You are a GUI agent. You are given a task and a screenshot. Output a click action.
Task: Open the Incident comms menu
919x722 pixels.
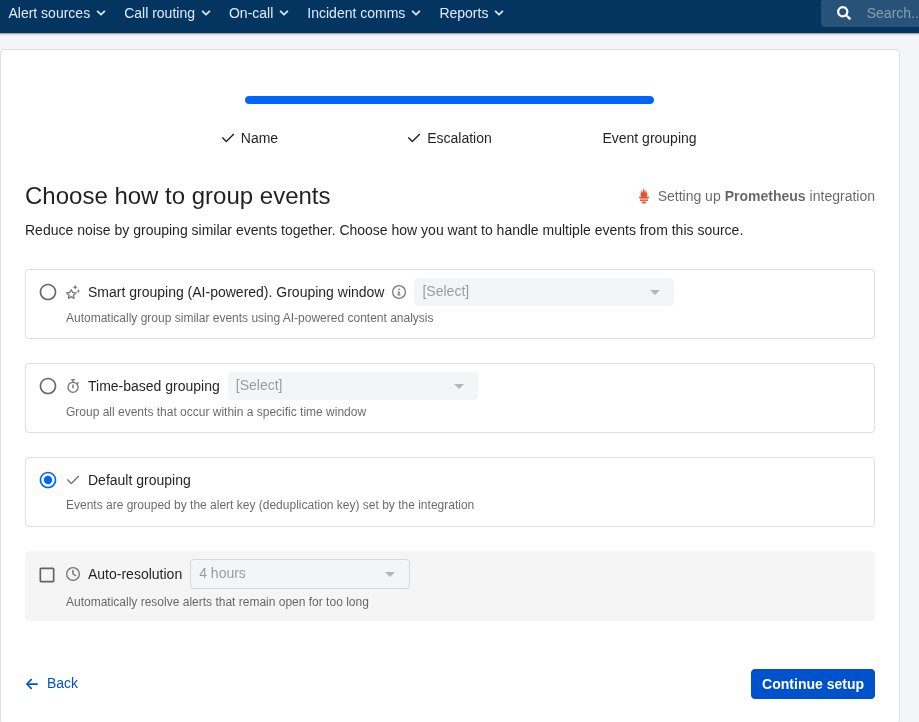(364, 13)
